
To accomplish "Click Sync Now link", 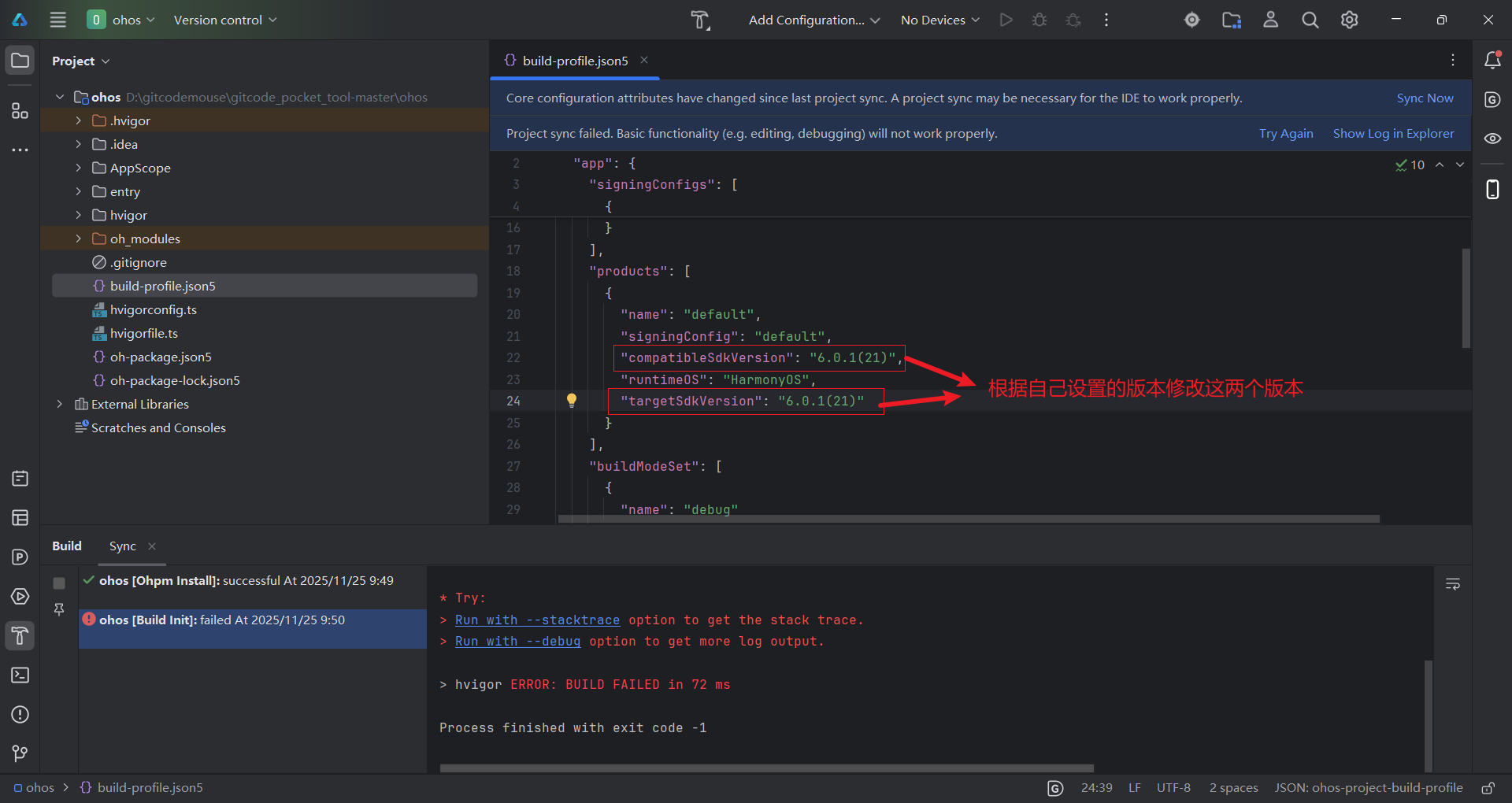I will coord(1425,98).
